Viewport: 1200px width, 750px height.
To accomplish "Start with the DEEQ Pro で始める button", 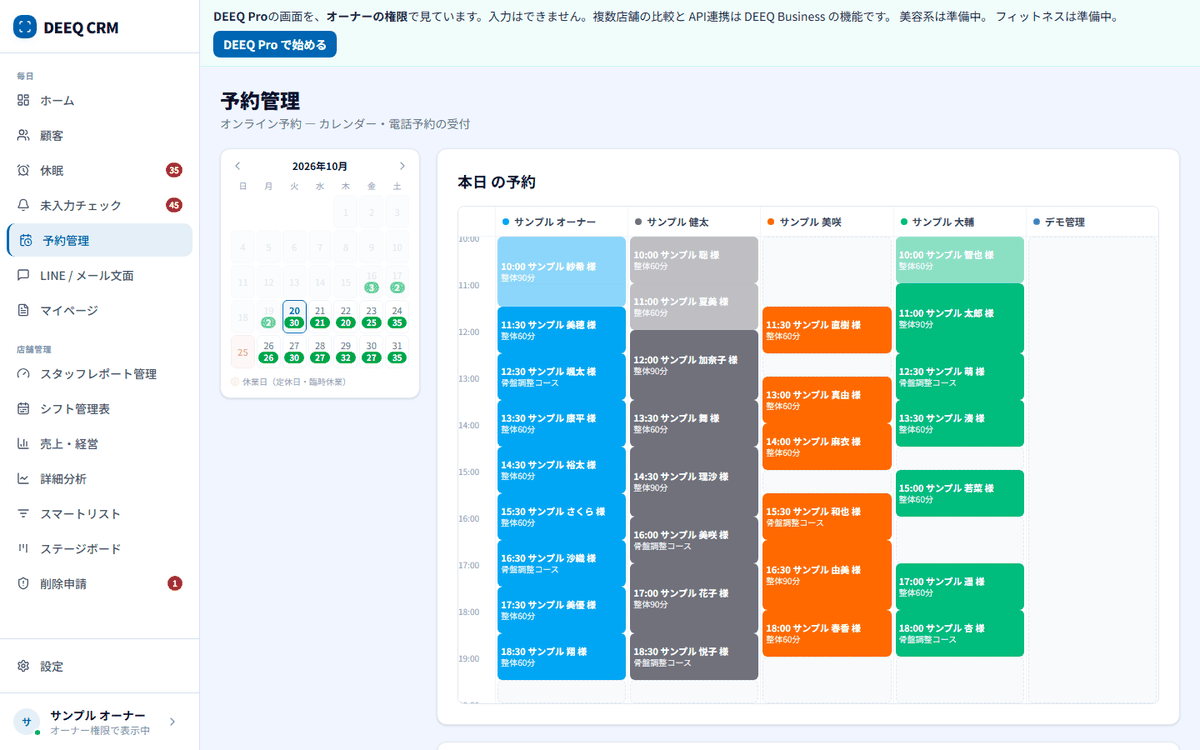I will (275, 44).
